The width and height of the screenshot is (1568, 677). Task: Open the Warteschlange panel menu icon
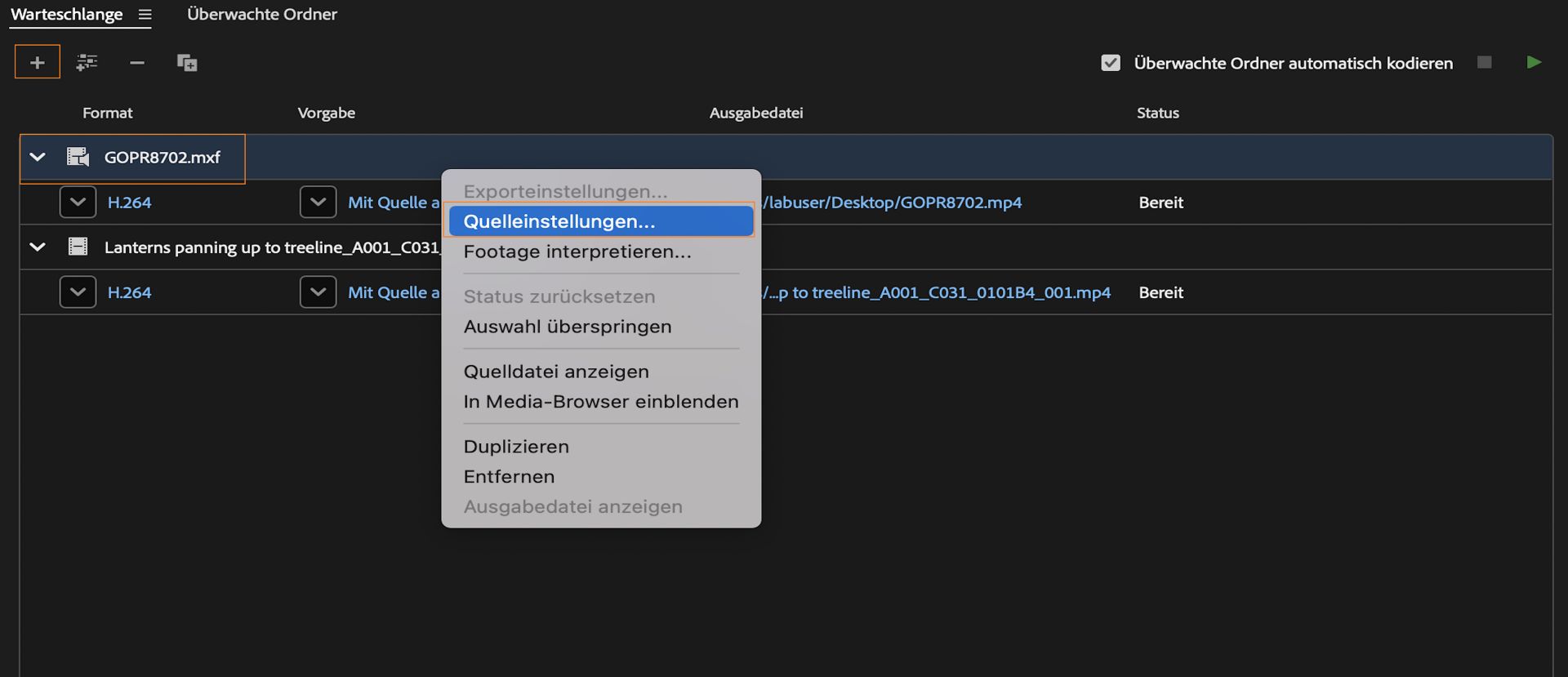[x=145, y=15]
